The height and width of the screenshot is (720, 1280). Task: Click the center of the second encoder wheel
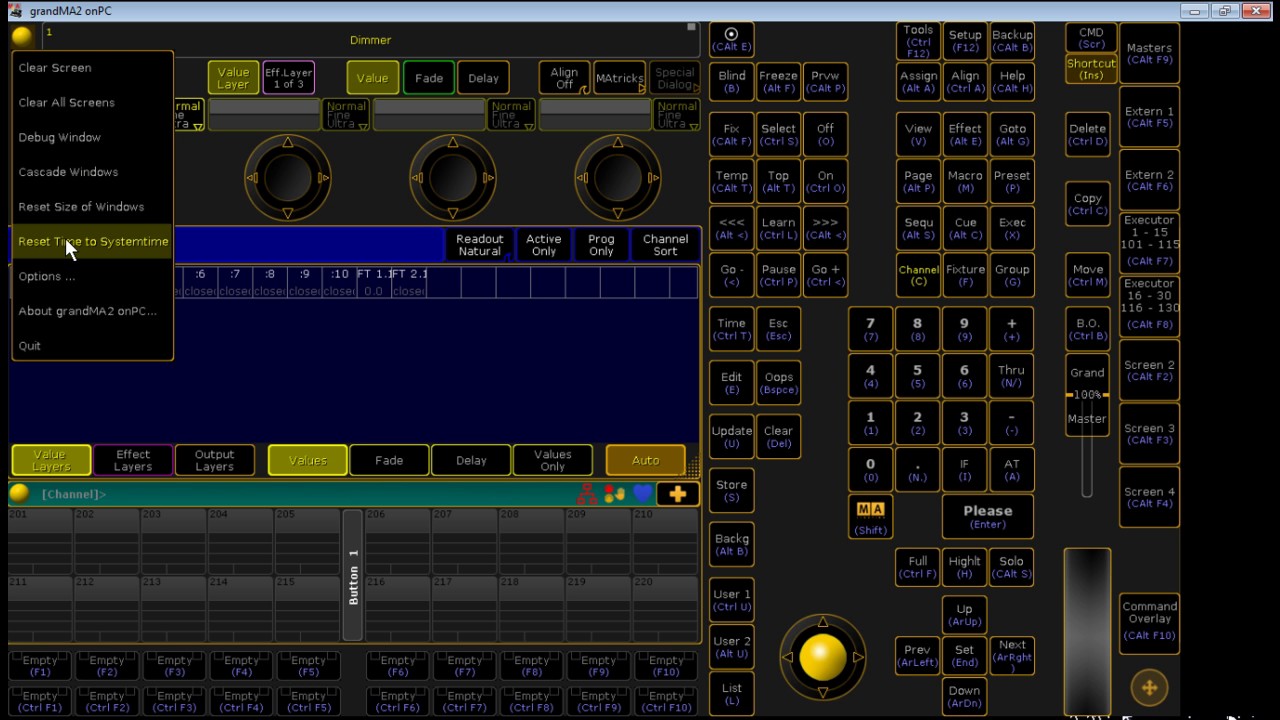pyautogui.click(x=452, y=178)
